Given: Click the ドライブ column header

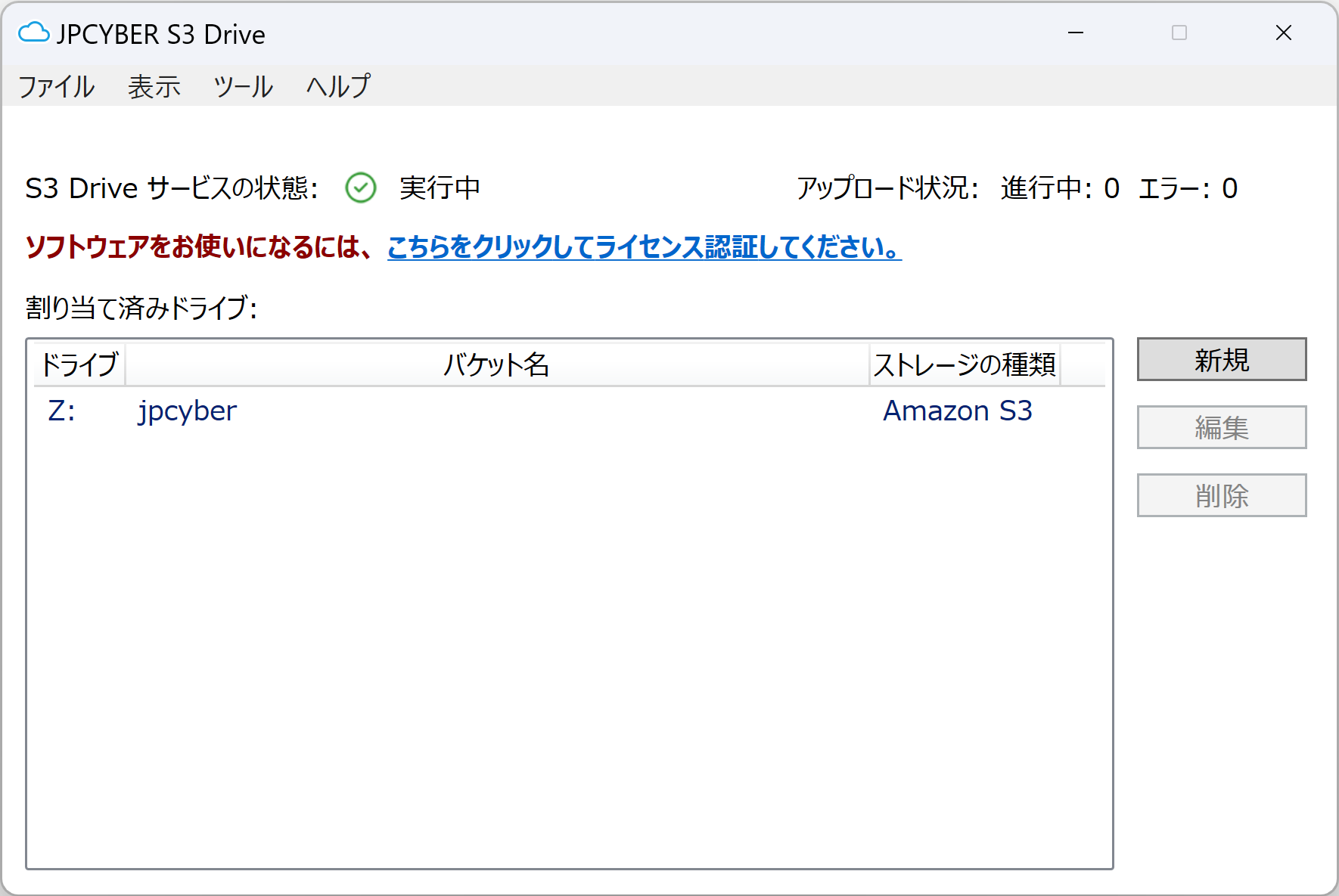Looking at the screenshot, I should 78,365.
